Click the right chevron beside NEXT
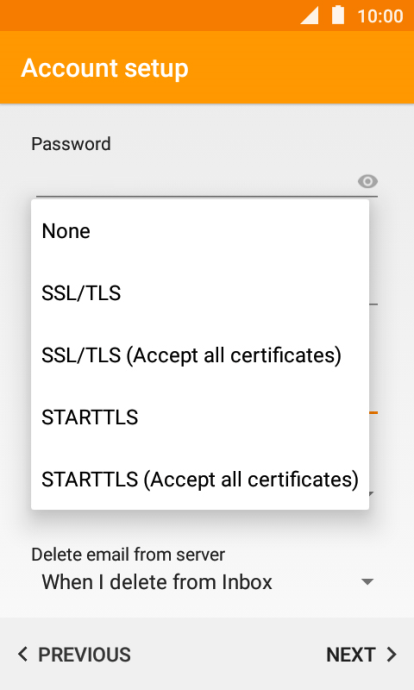The image size is (414, 690). 392,654
